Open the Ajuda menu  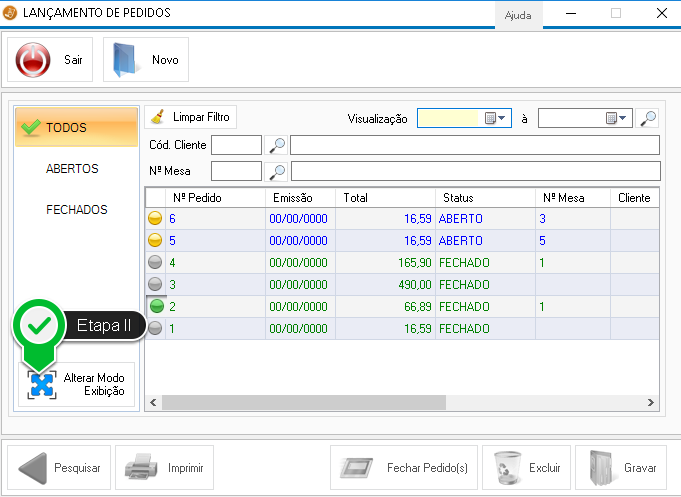518,15
